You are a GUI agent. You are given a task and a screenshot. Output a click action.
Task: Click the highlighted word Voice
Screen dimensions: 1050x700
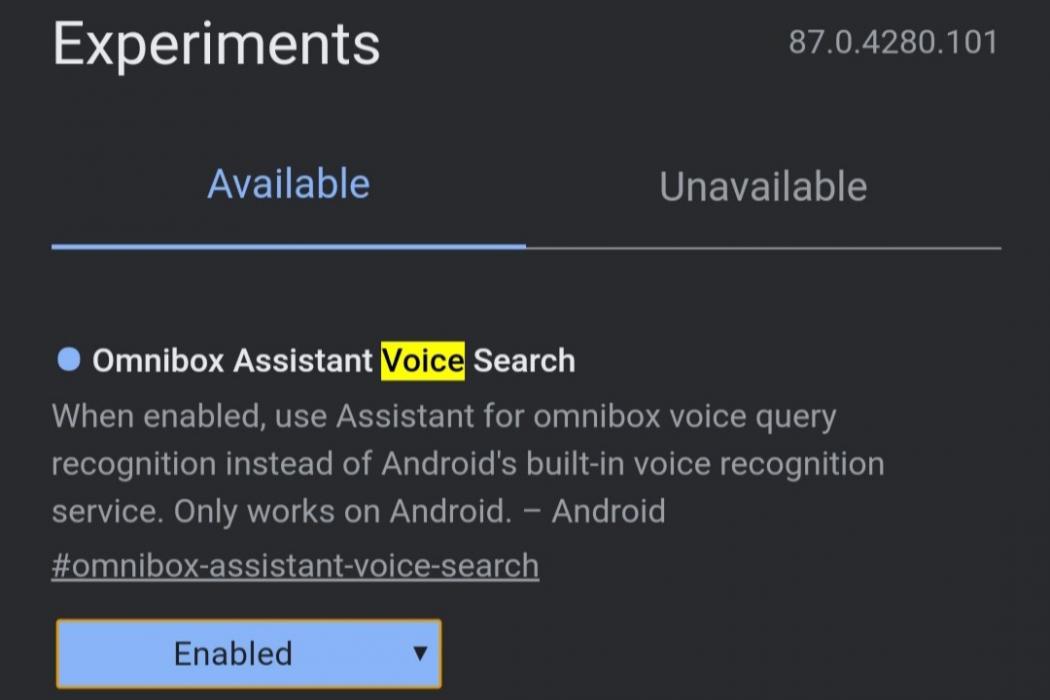(423, 360)
